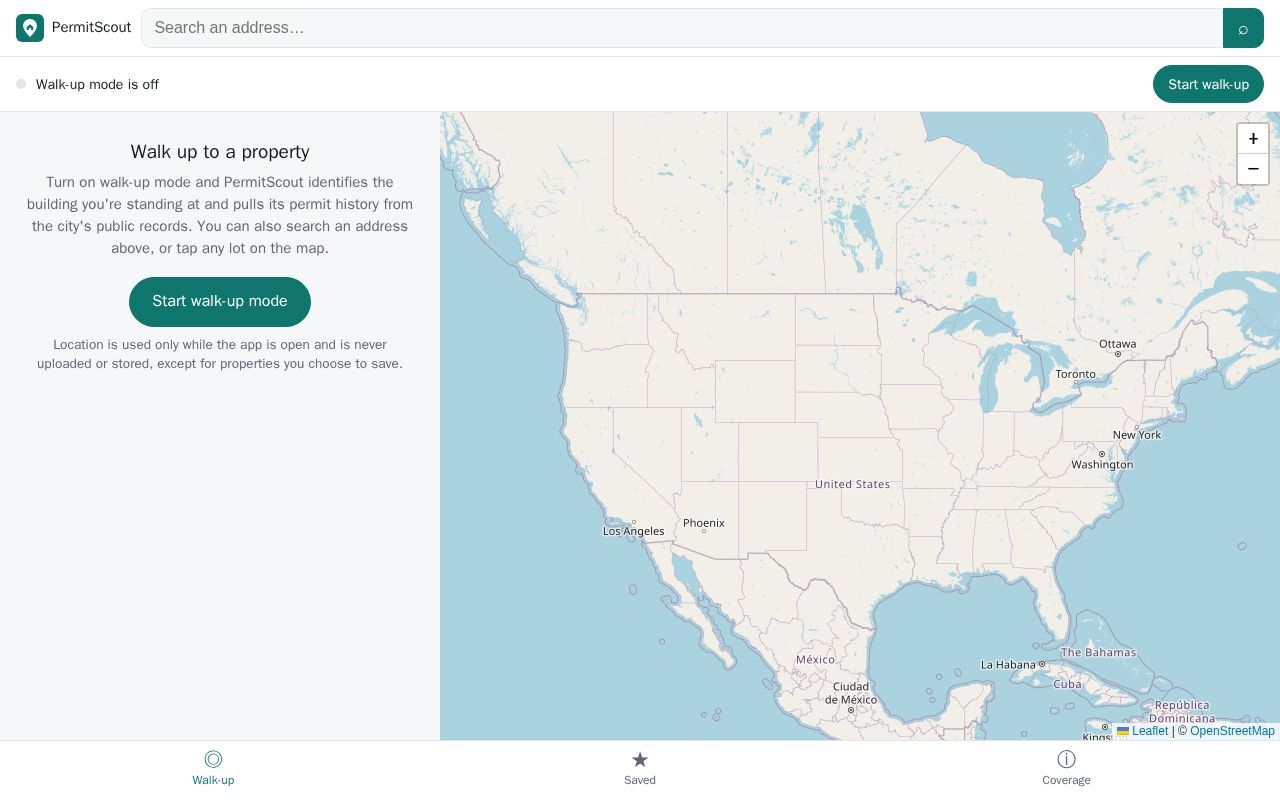The image size is (1280, 800).
Task: Zoom in on the map
Action: tap(1253, 139)
